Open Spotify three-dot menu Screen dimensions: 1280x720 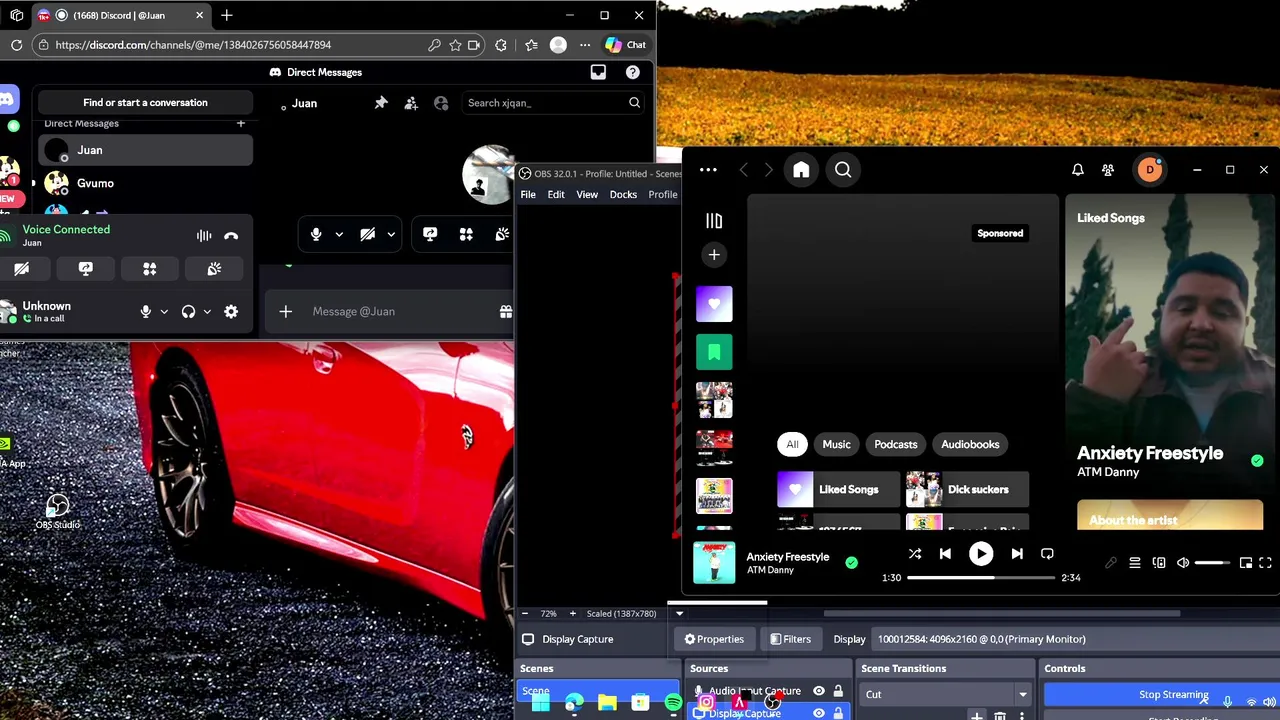708,170
